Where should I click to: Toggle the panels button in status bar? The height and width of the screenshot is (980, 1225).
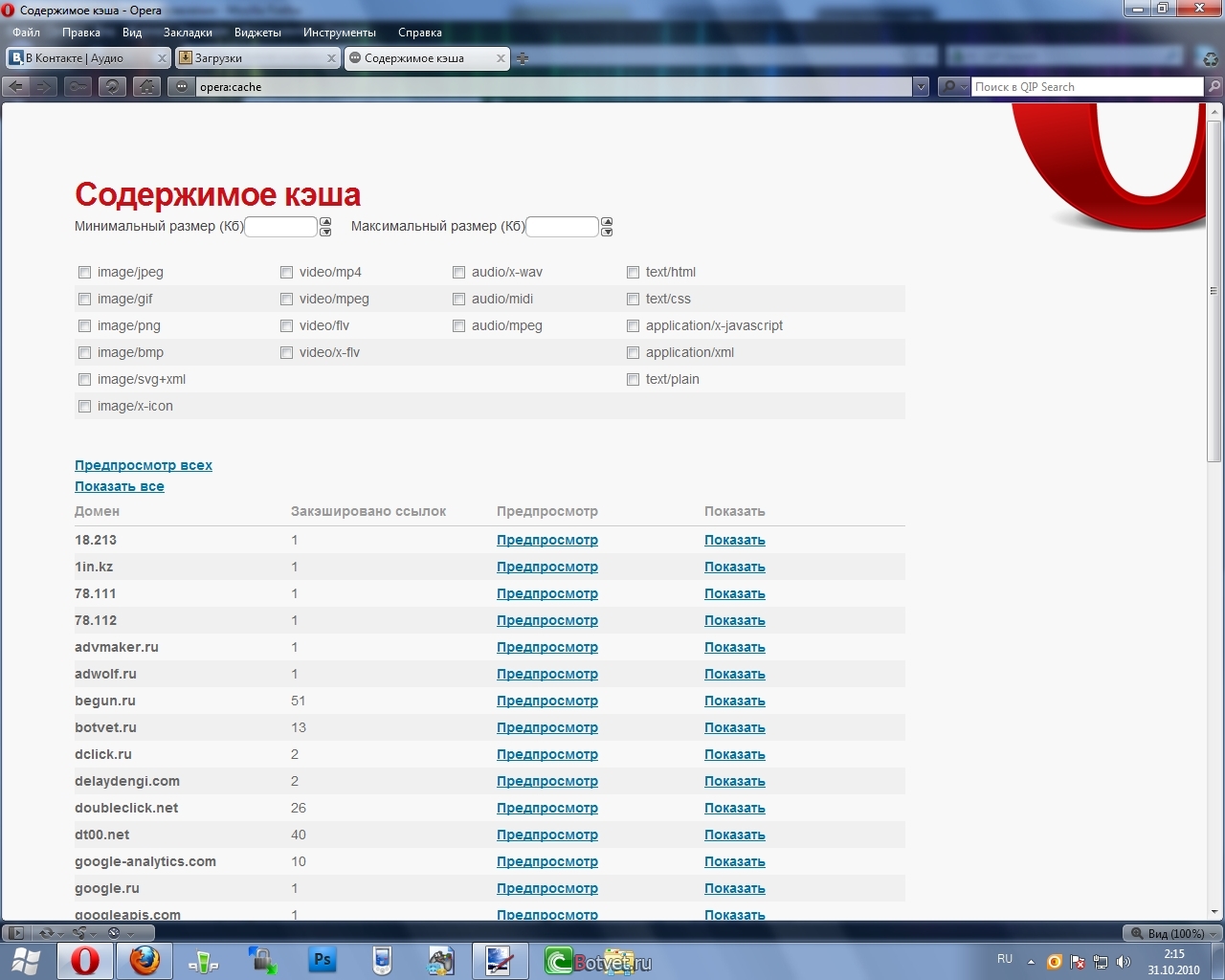click(14, 933)
